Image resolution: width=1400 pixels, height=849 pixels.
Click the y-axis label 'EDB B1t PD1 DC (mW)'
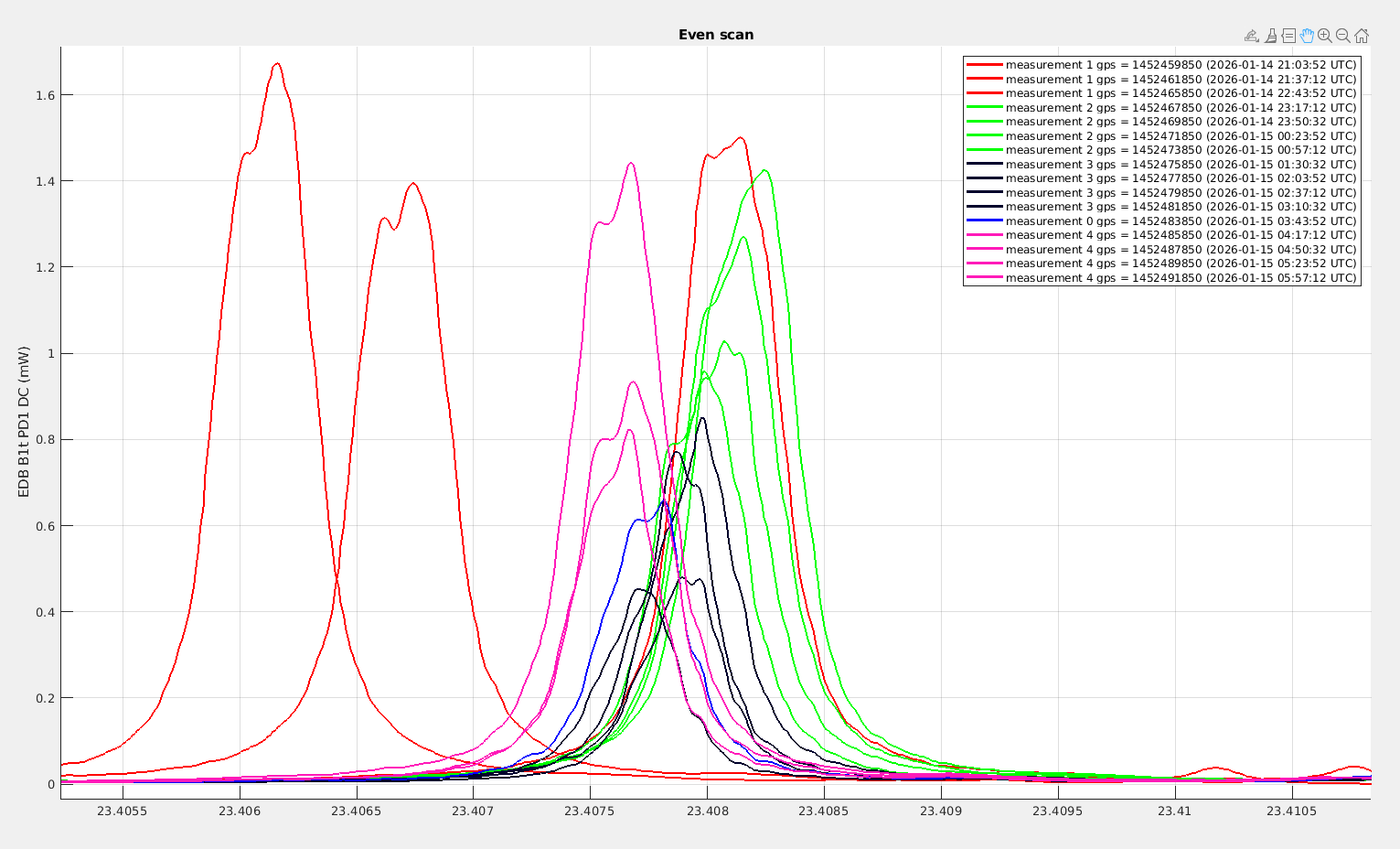[x=25, y=422]
